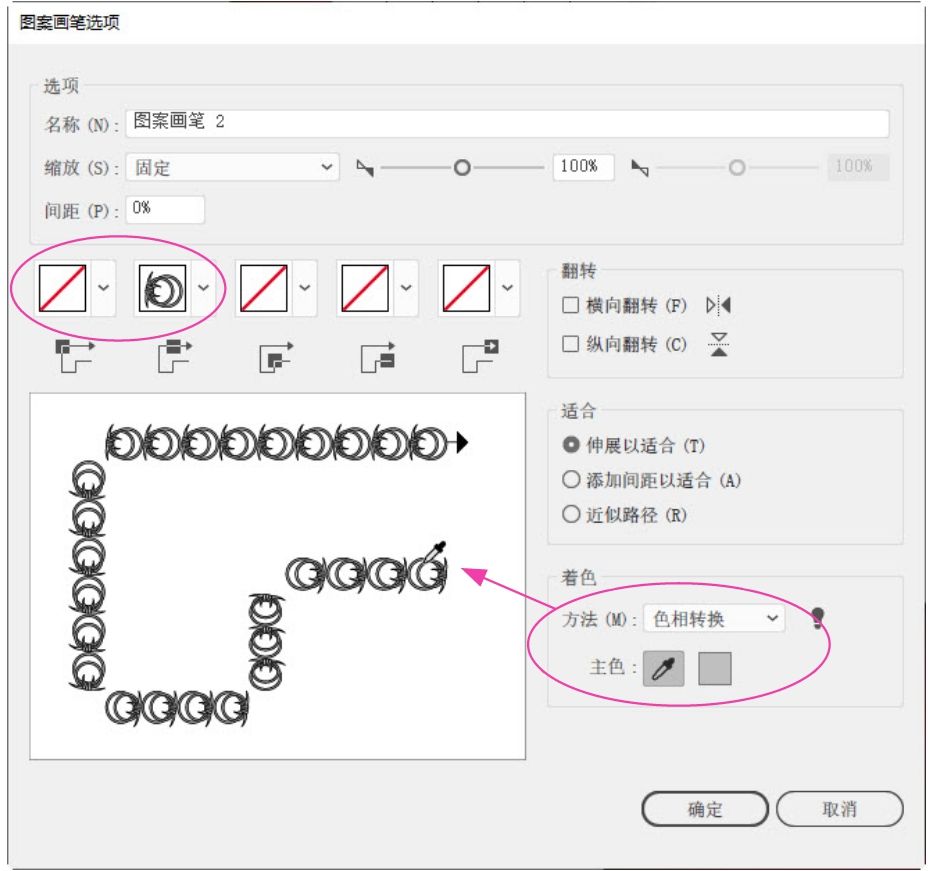Click the end tile thumbnail
The width and height of the screenshot is (931, 871).
[466, 288]
